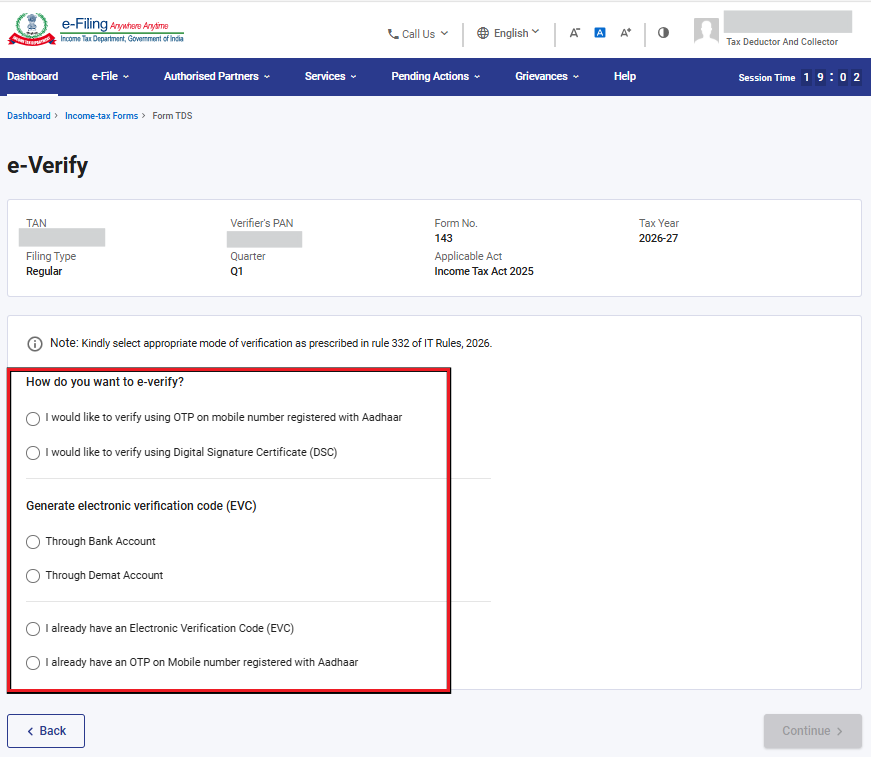The image size is (871, 757).
Task: Select verify using Digital Signature Certificate option
Action: click(33, 453)
